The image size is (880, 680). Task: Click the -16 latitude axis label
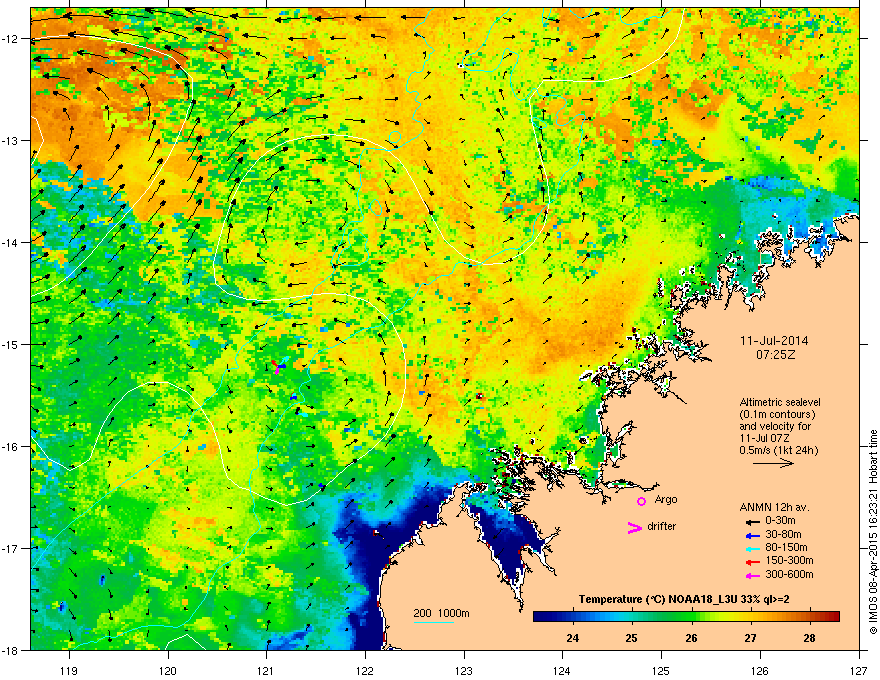coord(11,447)
